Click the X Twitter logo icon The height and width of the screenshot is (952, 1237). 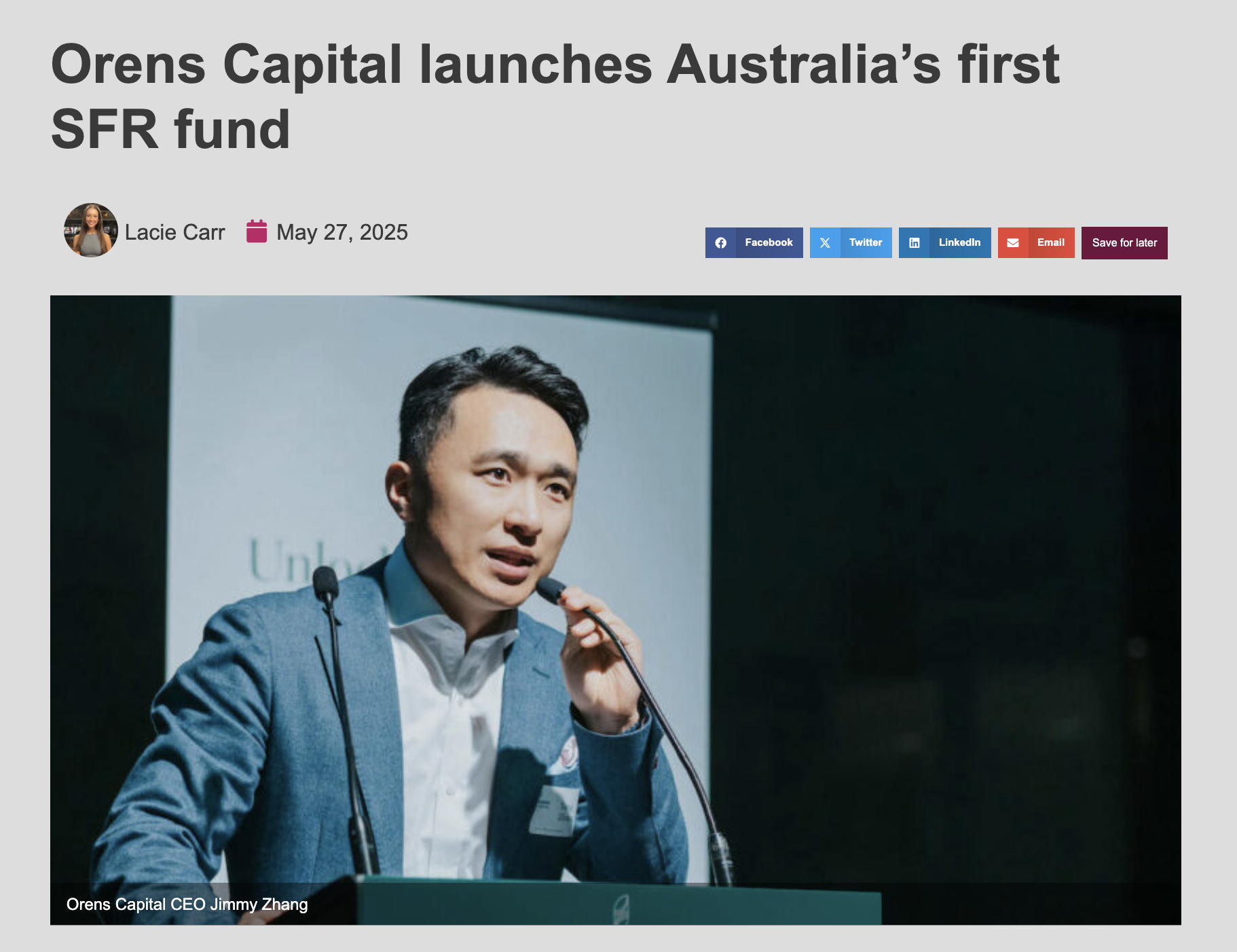[825, 243]
